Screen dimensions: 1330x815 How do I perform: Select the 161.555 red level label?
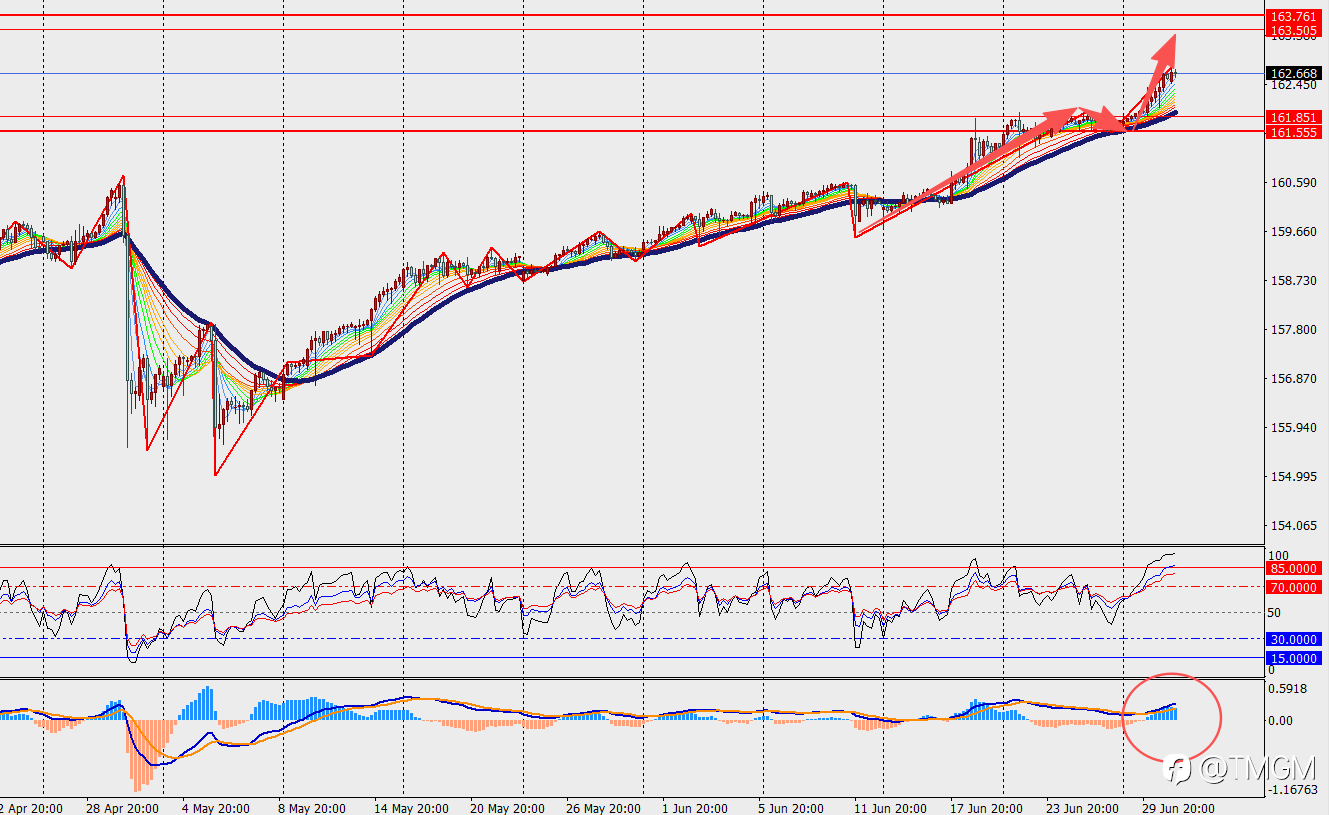pyautogui.click(x=1293, y=132)
